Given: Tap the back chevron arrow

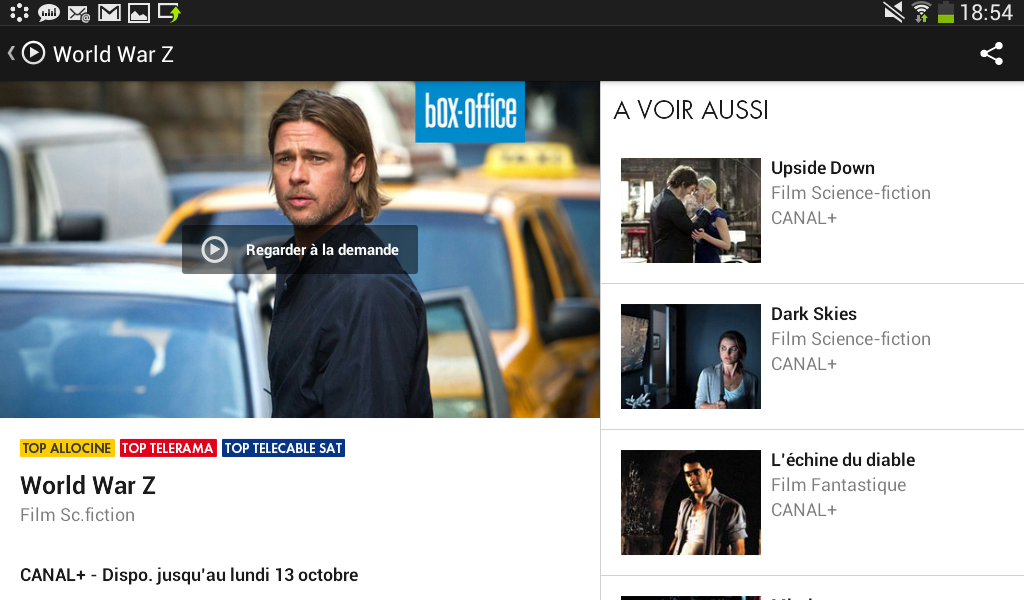Looking at the screenshot, I should click(x=11, y=54).
